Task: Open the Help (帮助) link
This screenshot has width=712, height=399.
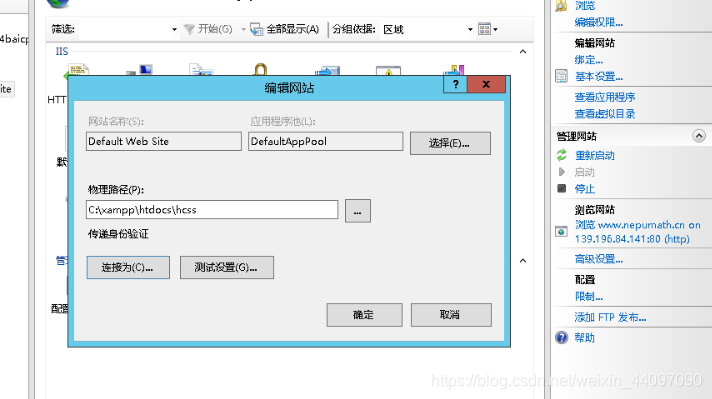Action: (x=584, y=338)
